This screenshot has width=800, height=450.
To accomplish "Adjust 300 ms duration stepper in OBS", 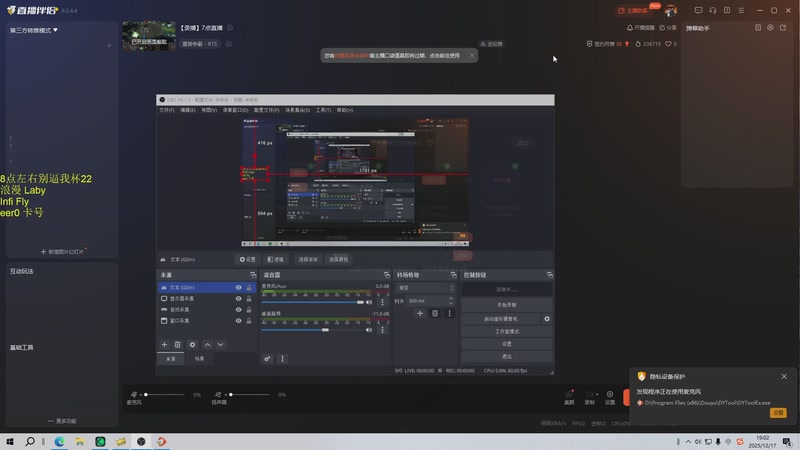I will (451, 301).
